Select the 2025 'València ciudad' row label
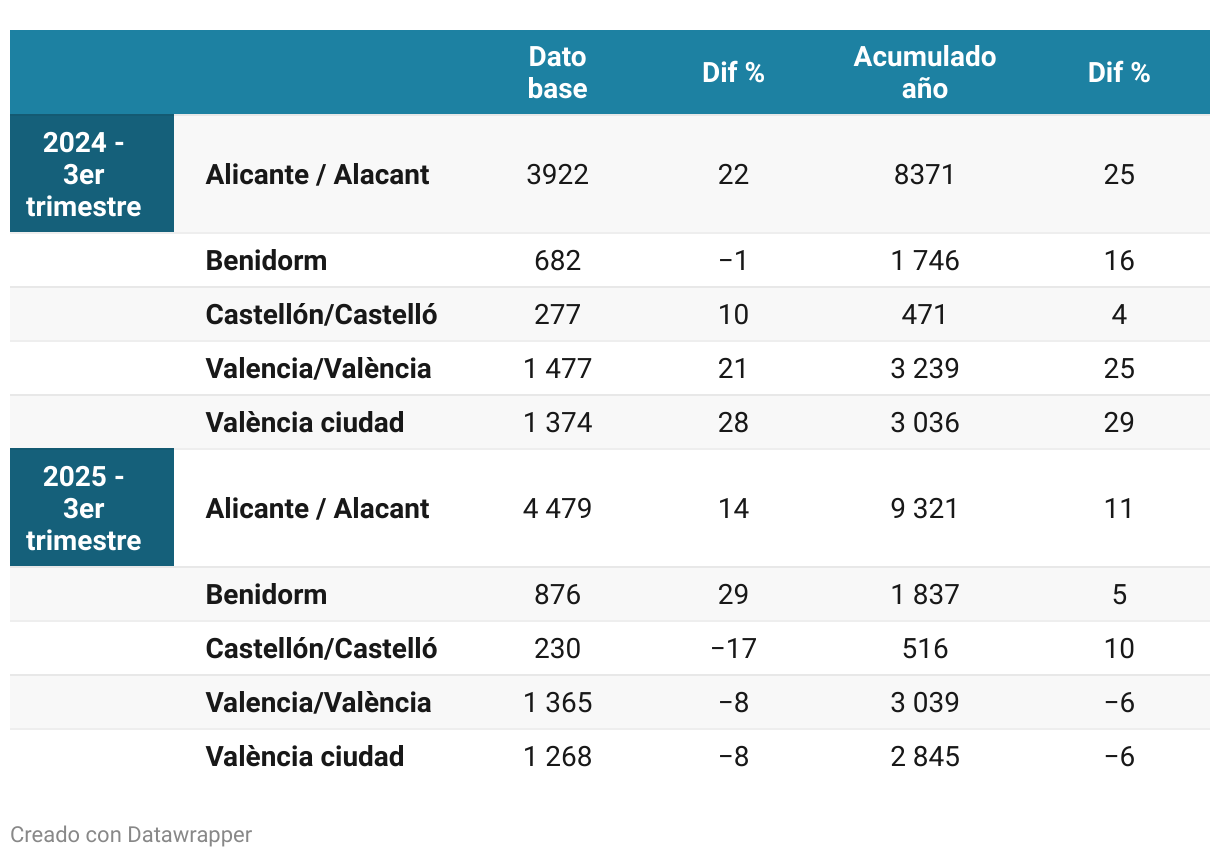The width and height of the screenshot is (1220, 858). (305, 757)
